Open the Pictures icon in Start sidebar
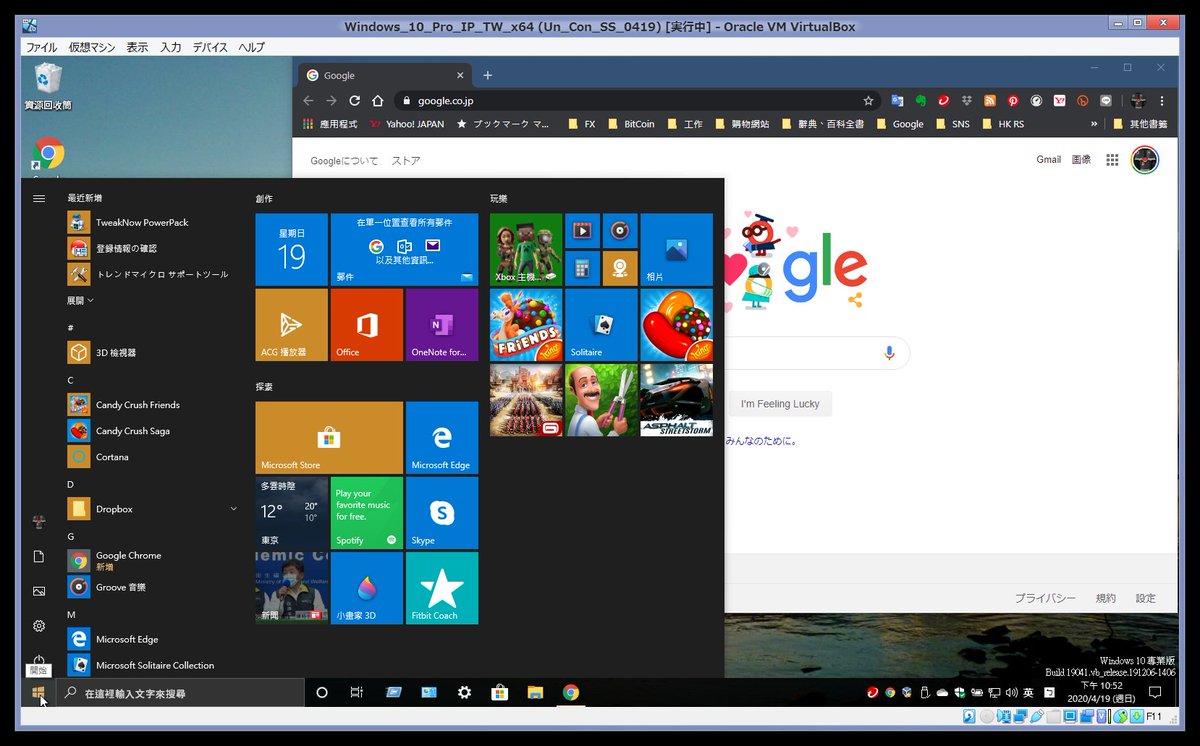This screenshot has height=746, width=1200. click(39, 591)
